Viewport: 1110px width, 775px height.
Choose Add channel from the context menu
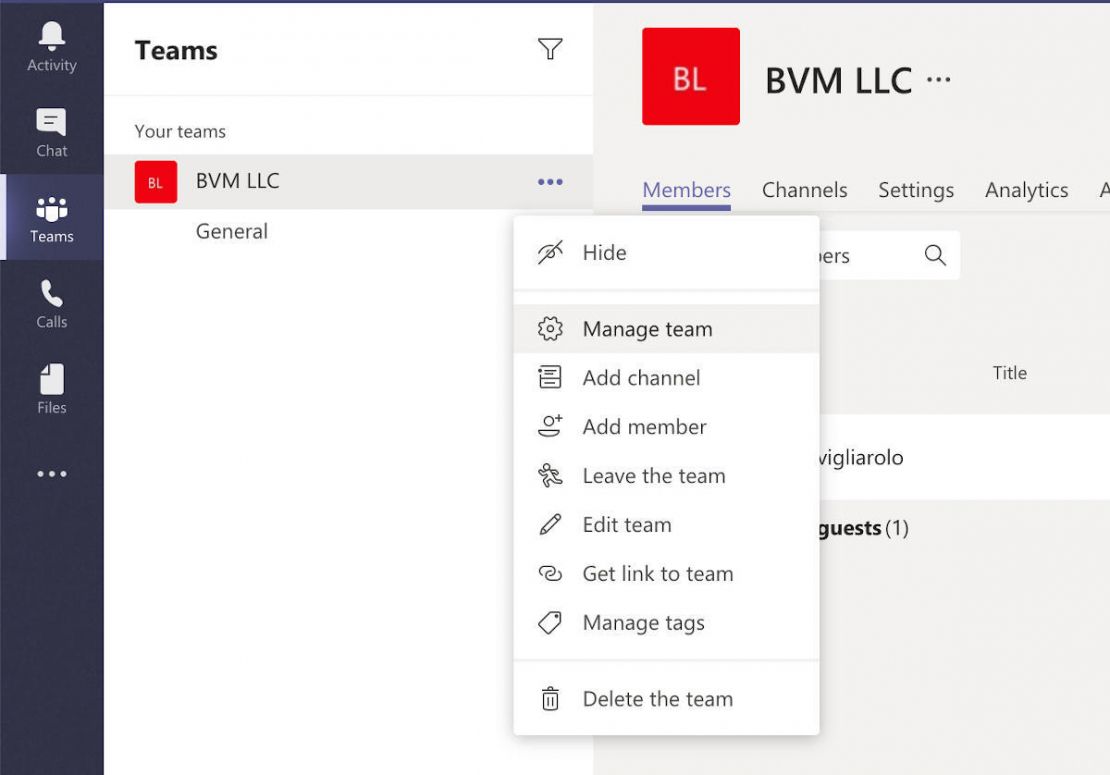point(640,377)
